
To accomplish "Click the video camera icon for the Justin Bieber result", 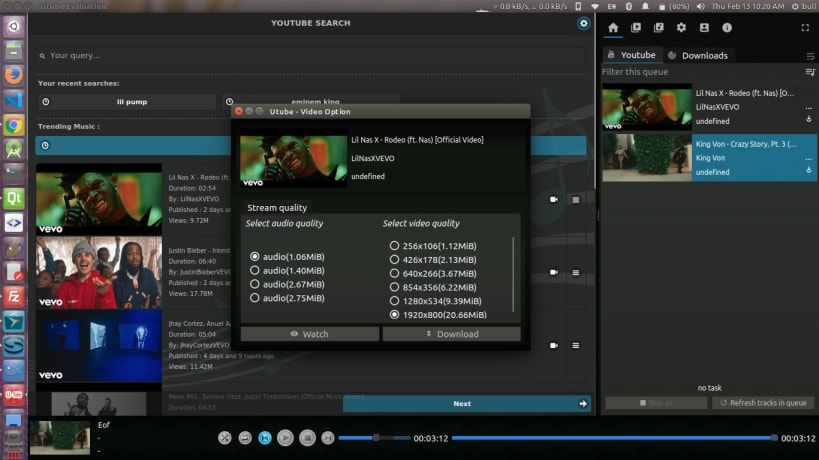I will [554, 273].
